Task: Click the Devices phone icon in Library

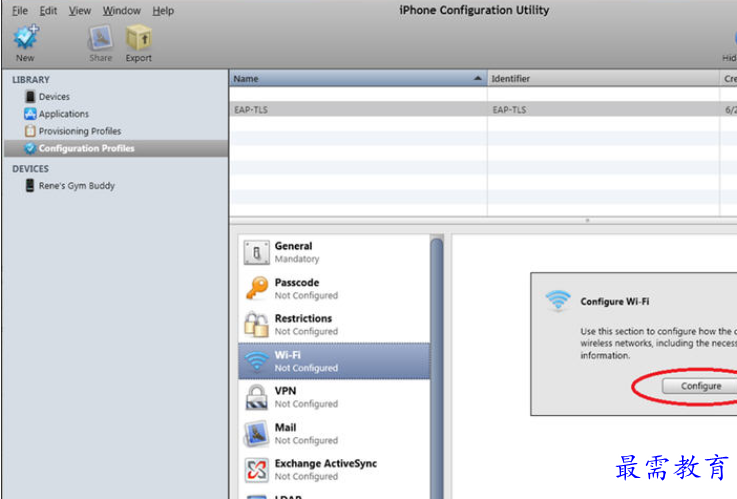Action: [x=30, y=96]
